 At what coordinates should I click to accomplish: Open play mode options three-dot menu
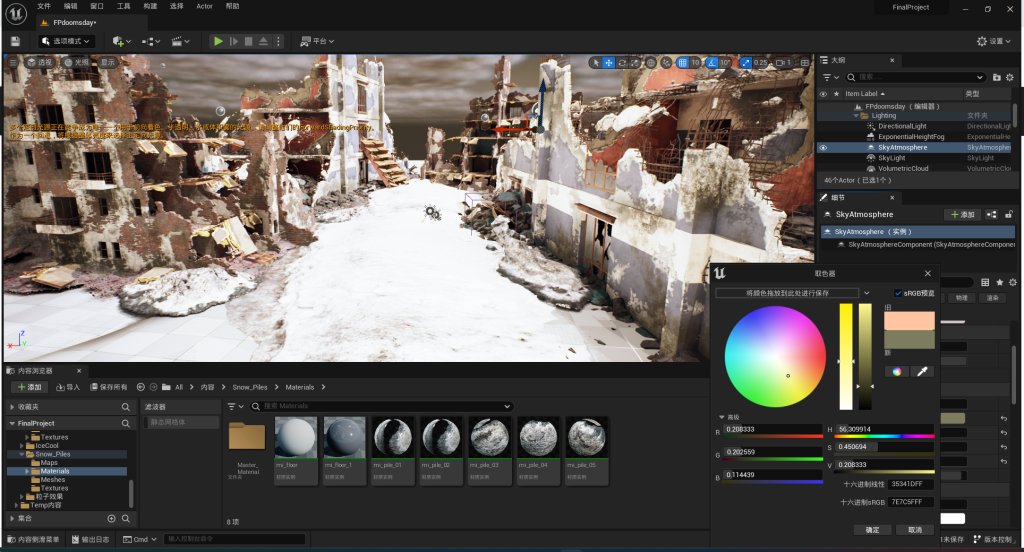pyautogui.click(x=278, y=41)
